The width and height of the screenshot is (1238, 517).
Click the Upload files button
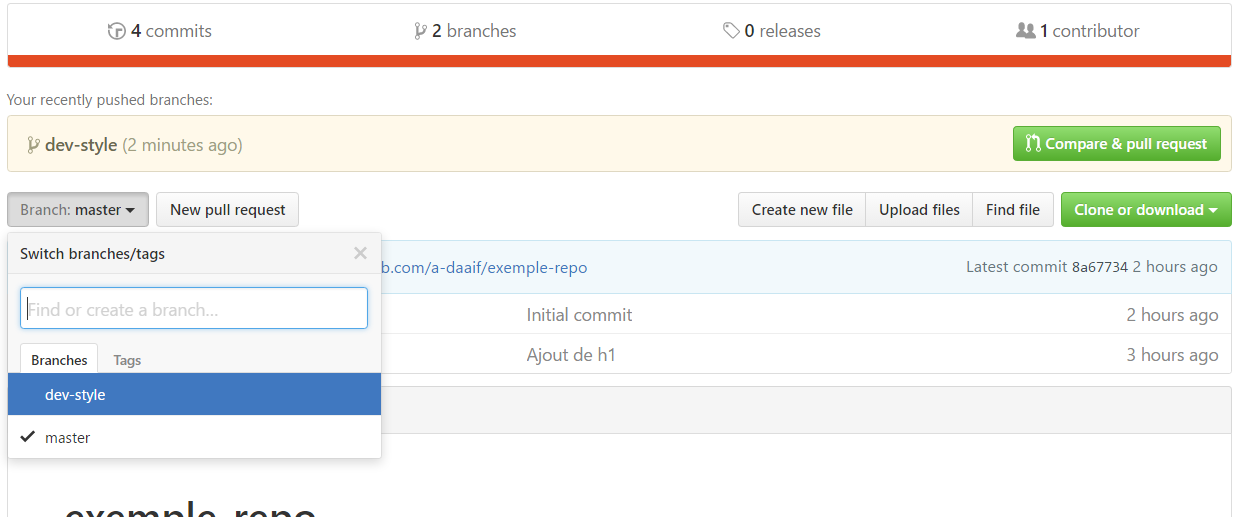pos(919,210)
